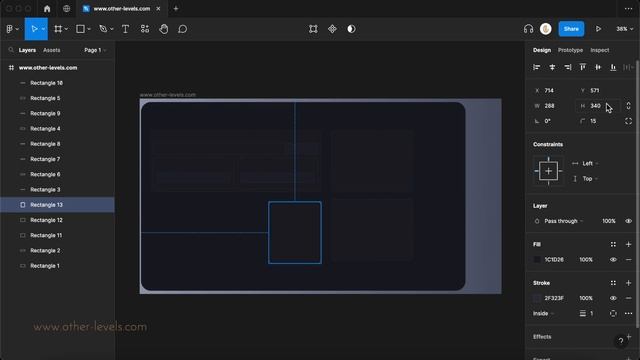The width and height of the screenshot is (640, 360).
Task: Click Fill color swatch 1C1D26
Action: 537,260
